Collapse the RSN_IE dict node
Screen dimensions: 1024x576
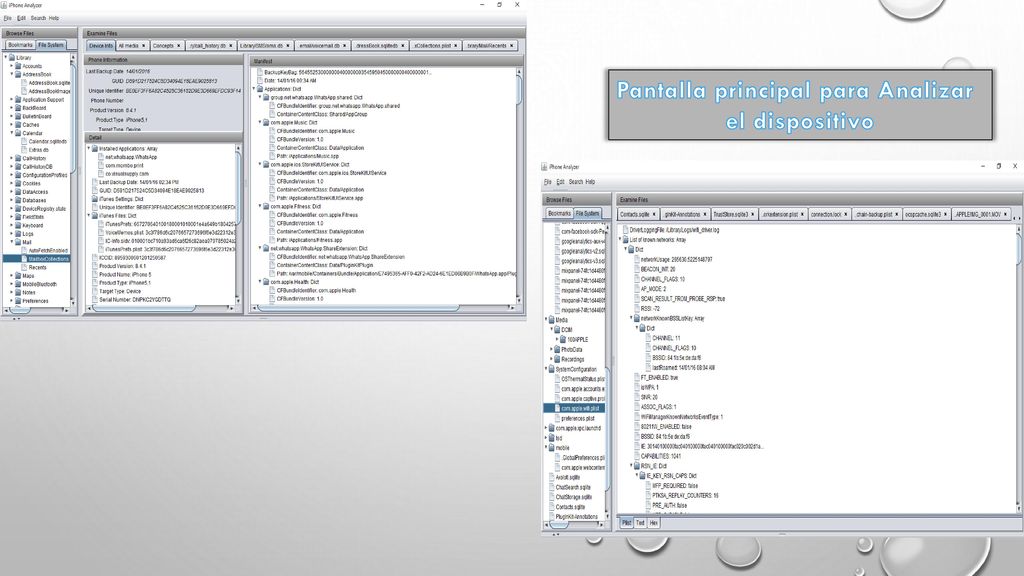(x=631, y=466)
